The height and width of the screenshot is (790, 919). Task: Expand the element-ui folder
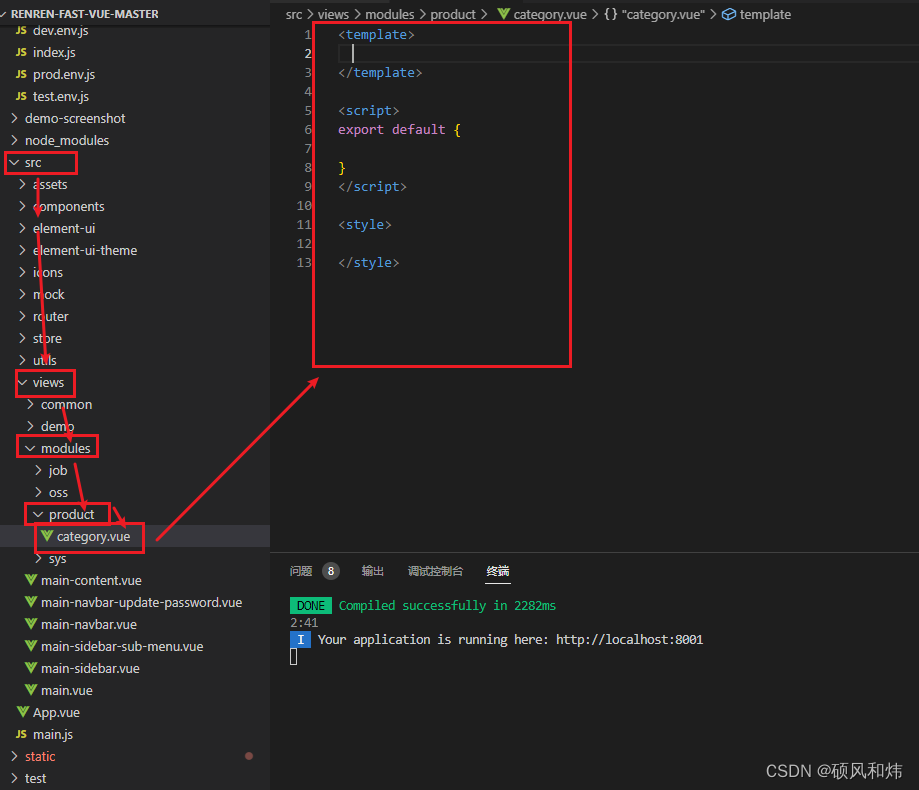(23, 229)
